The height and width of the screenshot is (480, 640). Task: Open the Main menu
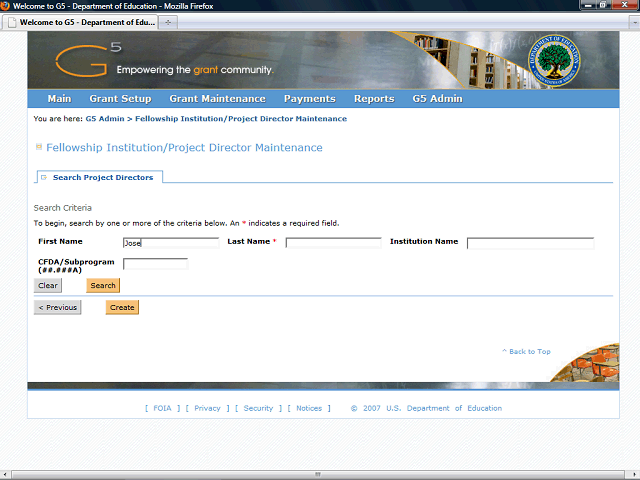click(x=59, y=99)
